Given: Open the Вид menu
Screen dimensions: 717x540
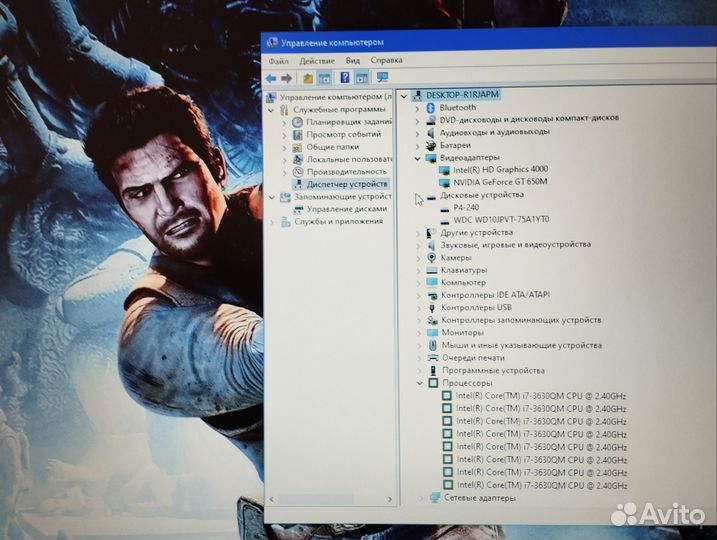Looking at the screenshot, I should (x=353, y=60).
